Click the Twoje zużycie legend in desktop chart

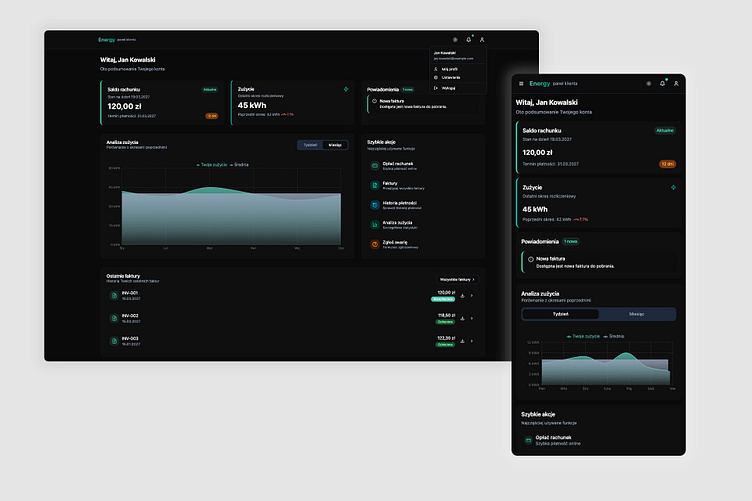[x=212, y=165]
